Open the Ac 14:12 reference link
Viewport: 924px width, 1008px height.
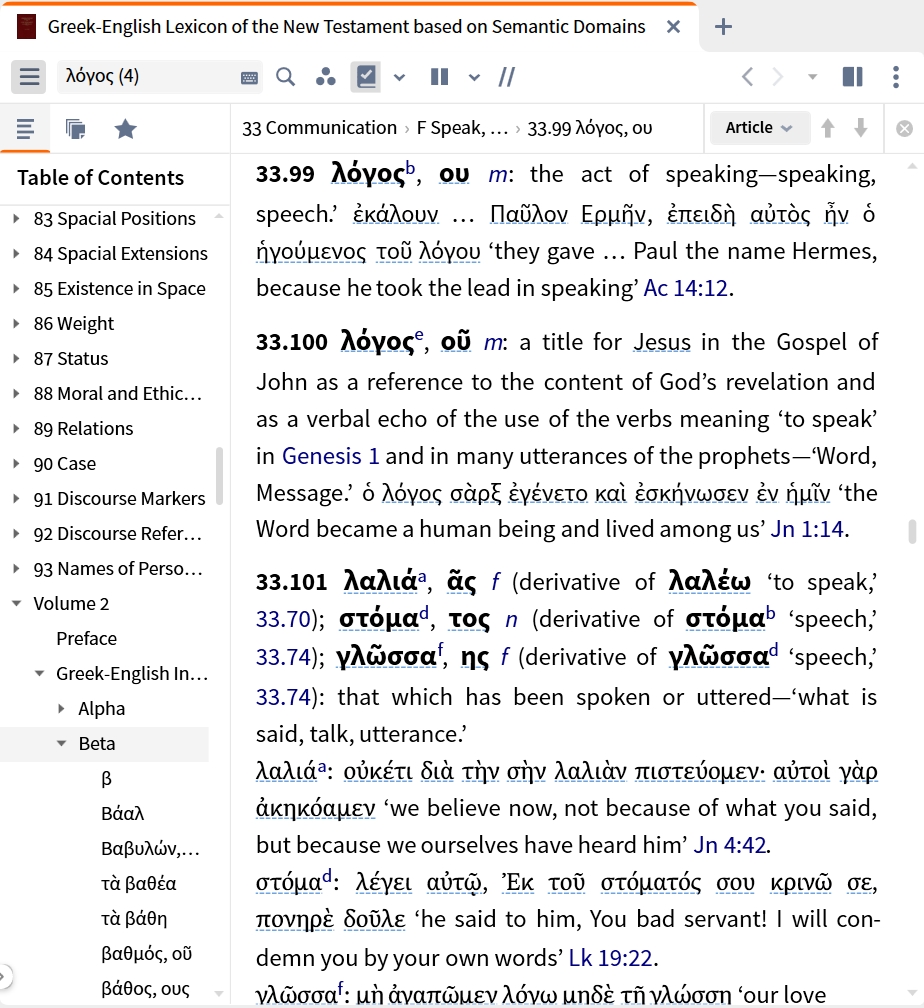(685, 288)
